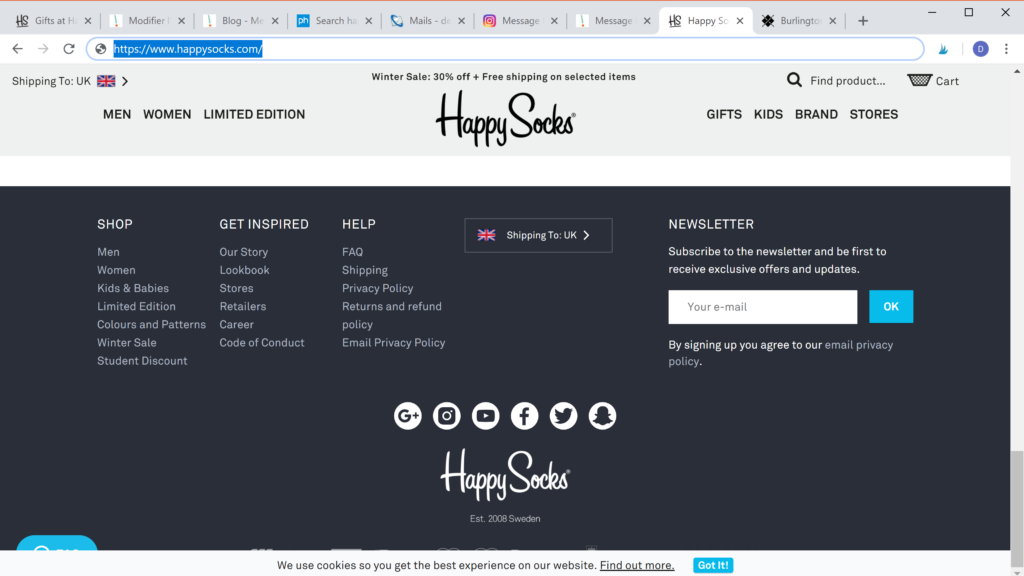Click the Find product search field
Screen dimensions: 1024x576
(848, 81)
